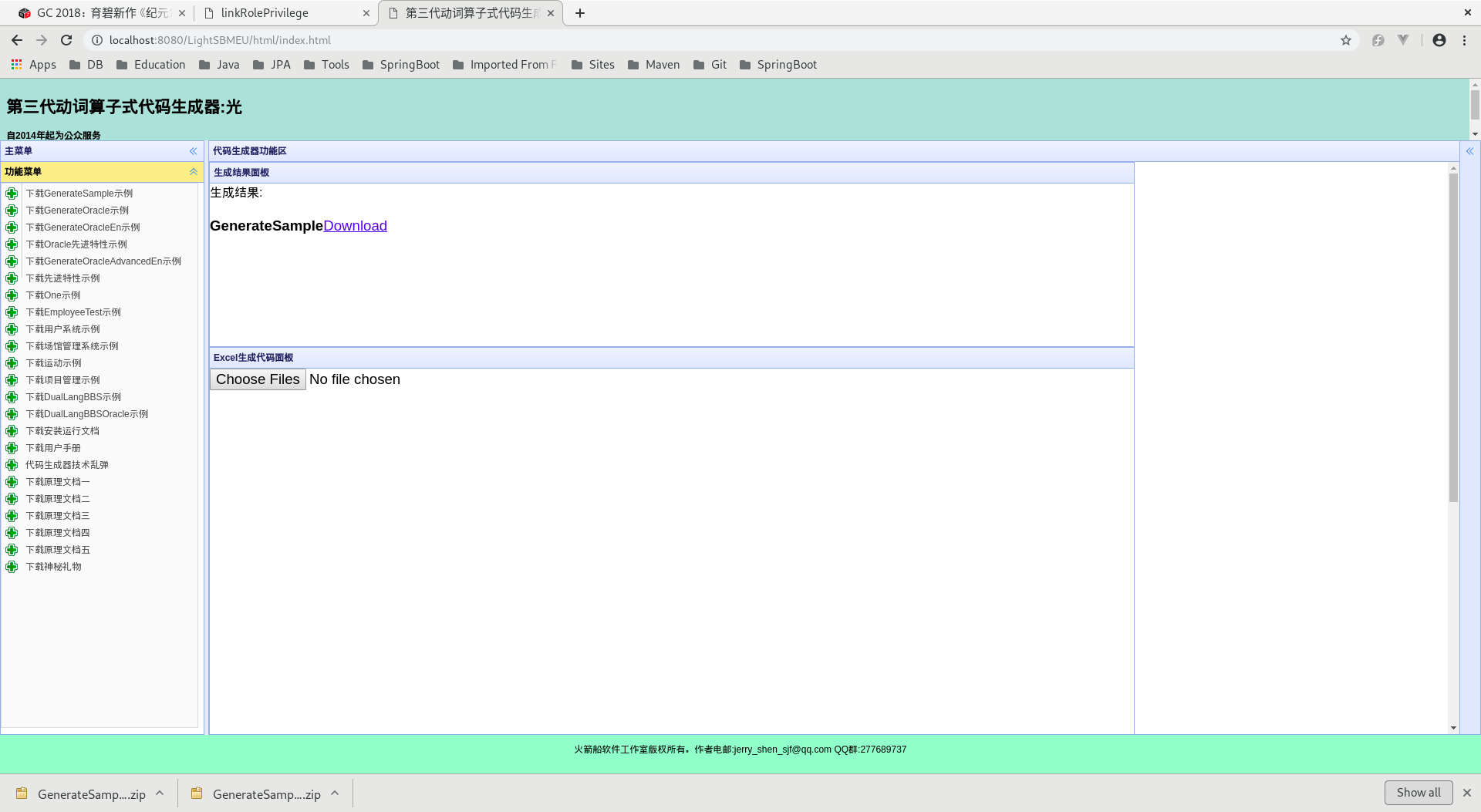This screenshot has width=1481, height=812.
Task: Click the green plus icon beside 下载原理文档一
Action: [x=12, y=482]
